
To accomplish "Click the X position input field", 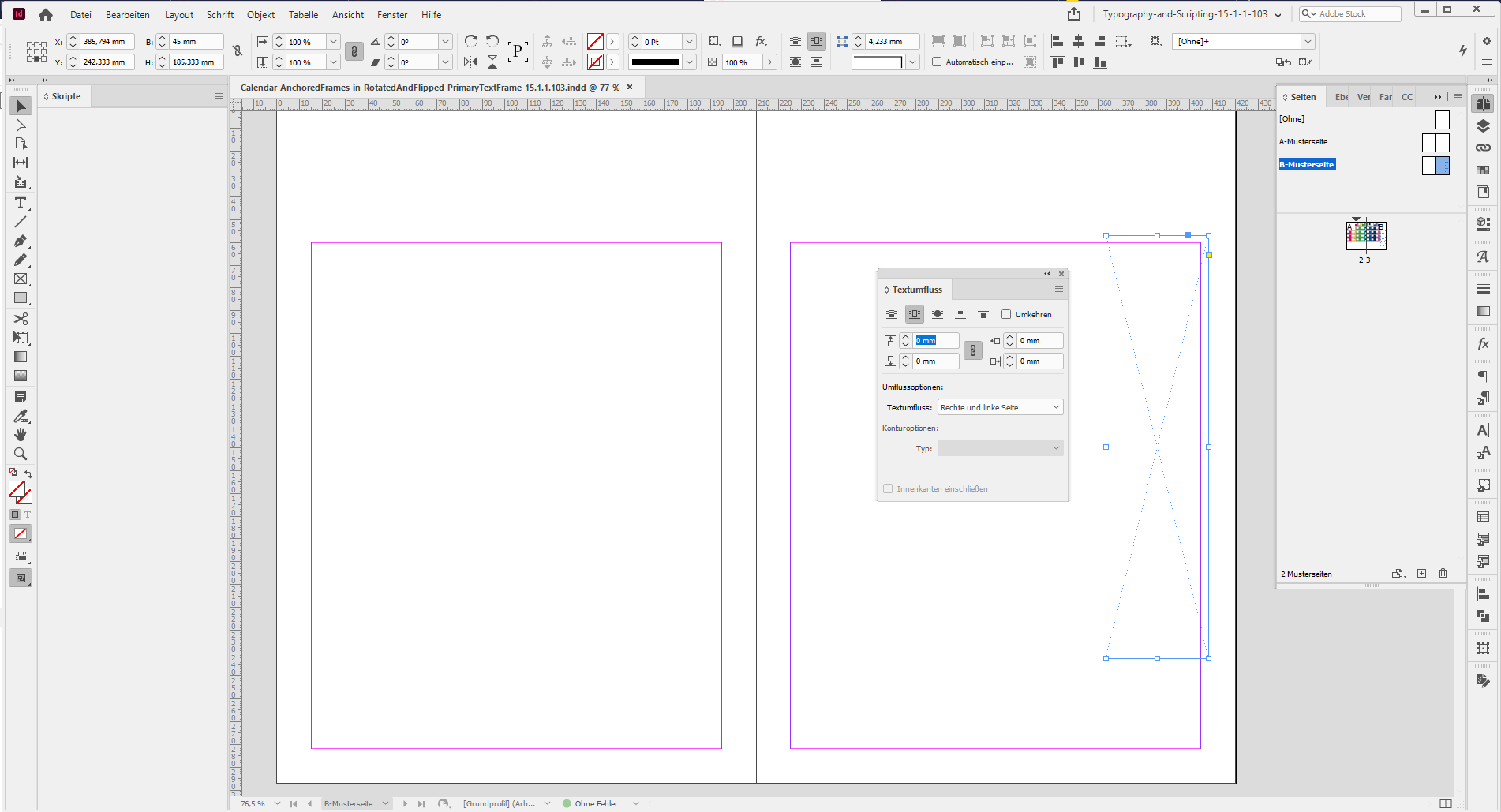I will 107,41.
